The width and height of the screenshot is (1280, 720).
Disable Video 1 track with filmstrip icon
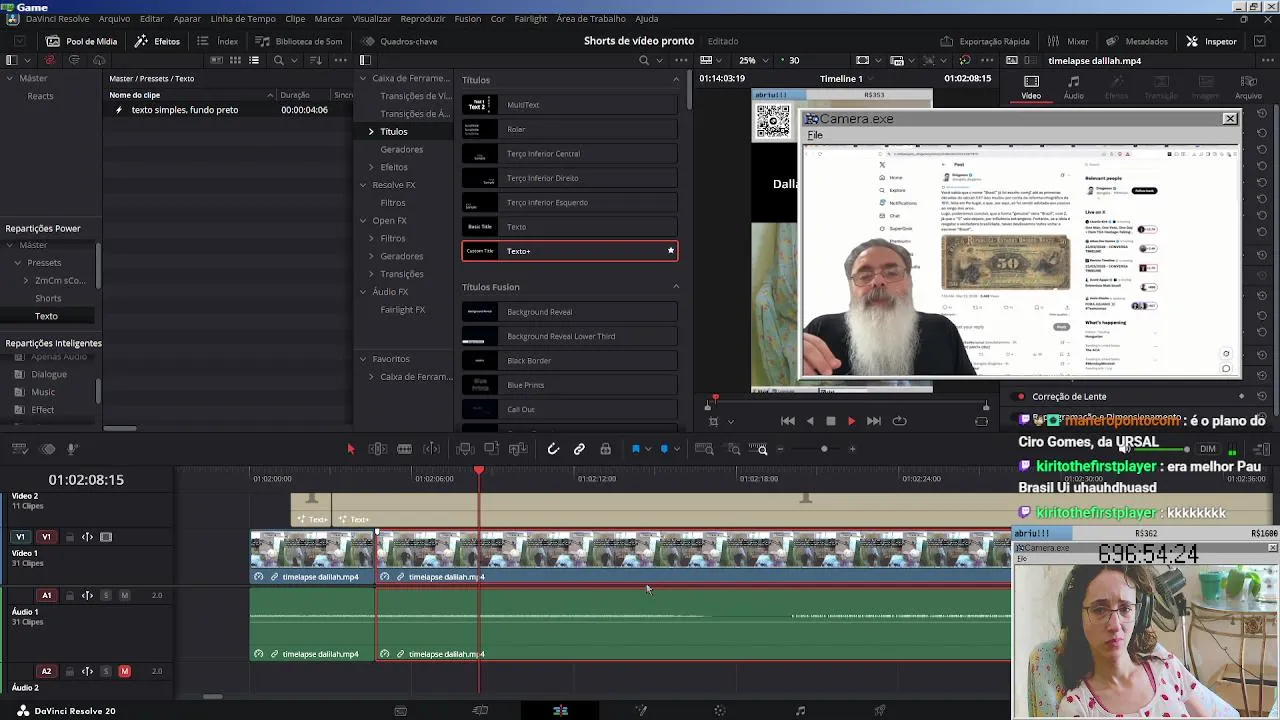pyautogui.click(x=106, y=537)
